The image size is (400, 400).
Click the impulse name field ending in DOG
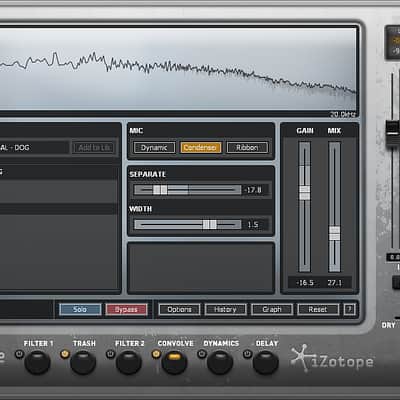pyautogui.click(x=34, y=148)
